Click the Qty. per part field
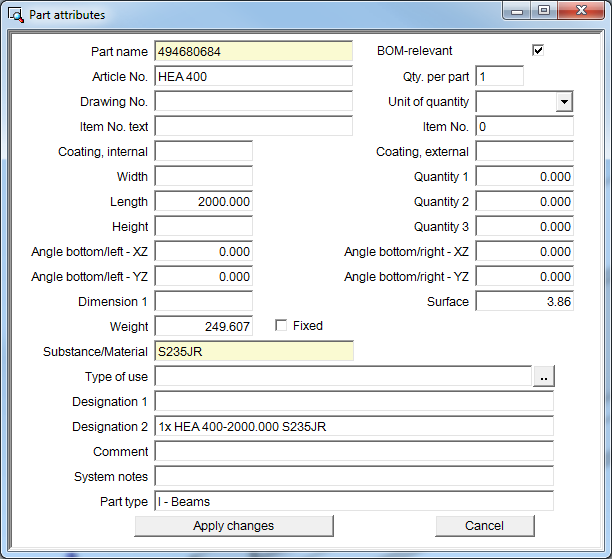The height and width of the screenshot is (559, 612). coord(499,77)
